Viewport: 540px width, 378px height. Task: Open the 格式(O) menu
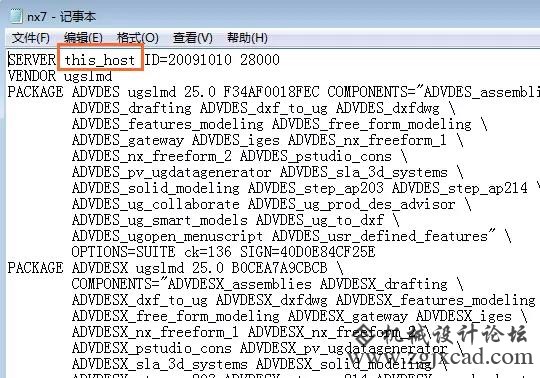(x=138, y=38)
